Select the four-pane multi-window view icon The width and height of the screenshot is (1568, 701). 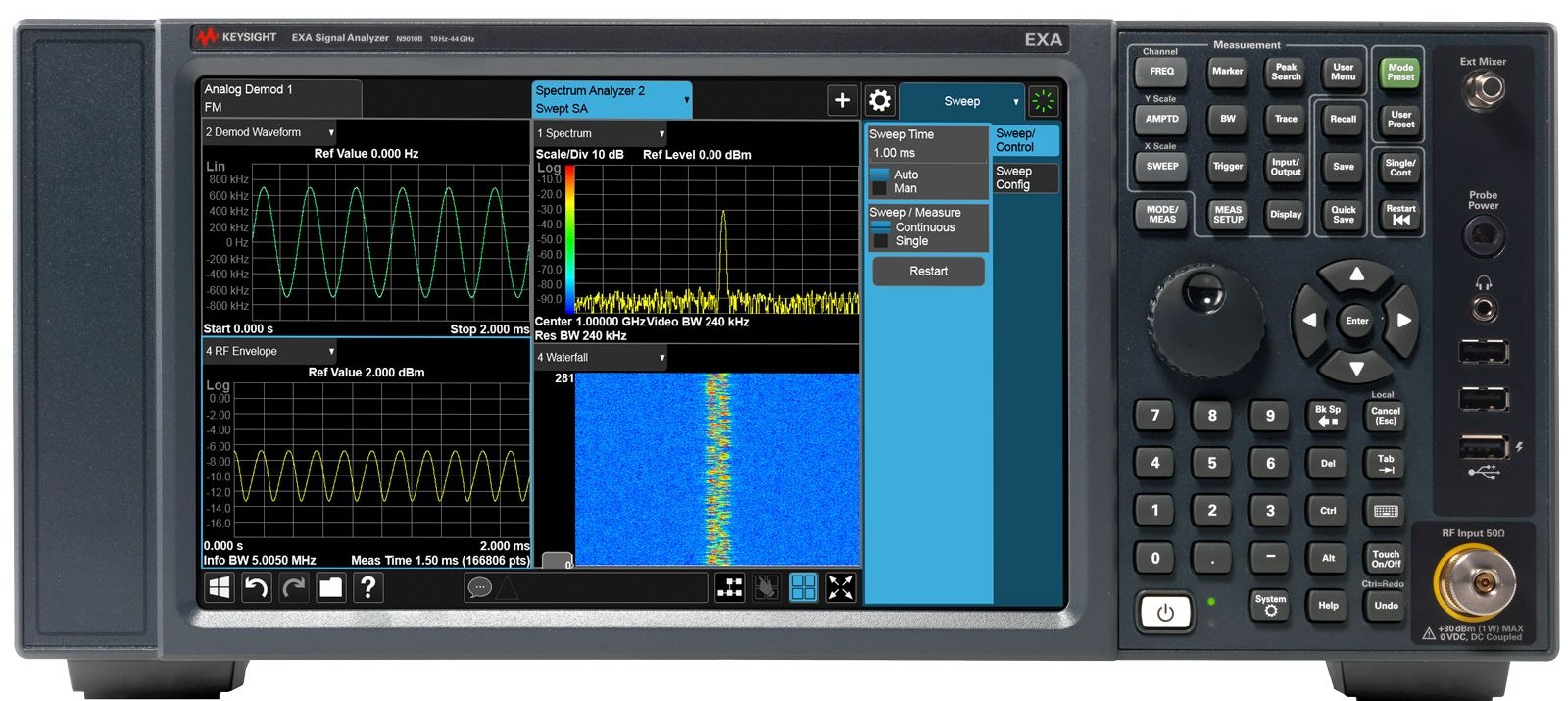pyautogui.click(x=804, y=587)
